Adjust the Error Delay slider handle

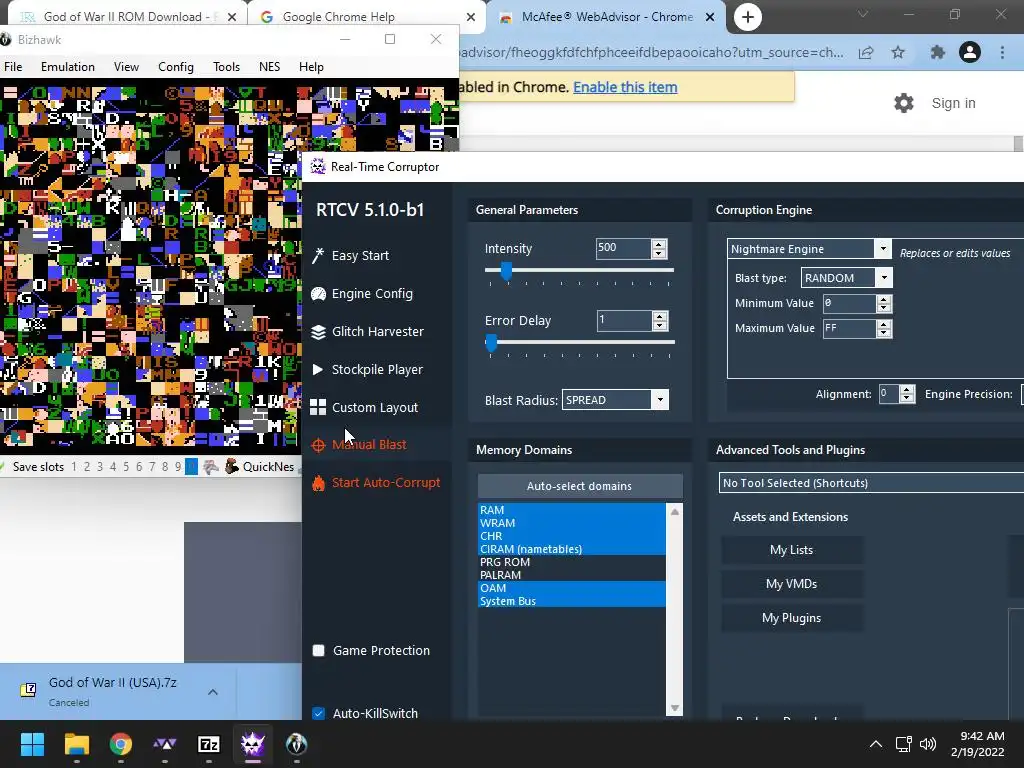492,342
